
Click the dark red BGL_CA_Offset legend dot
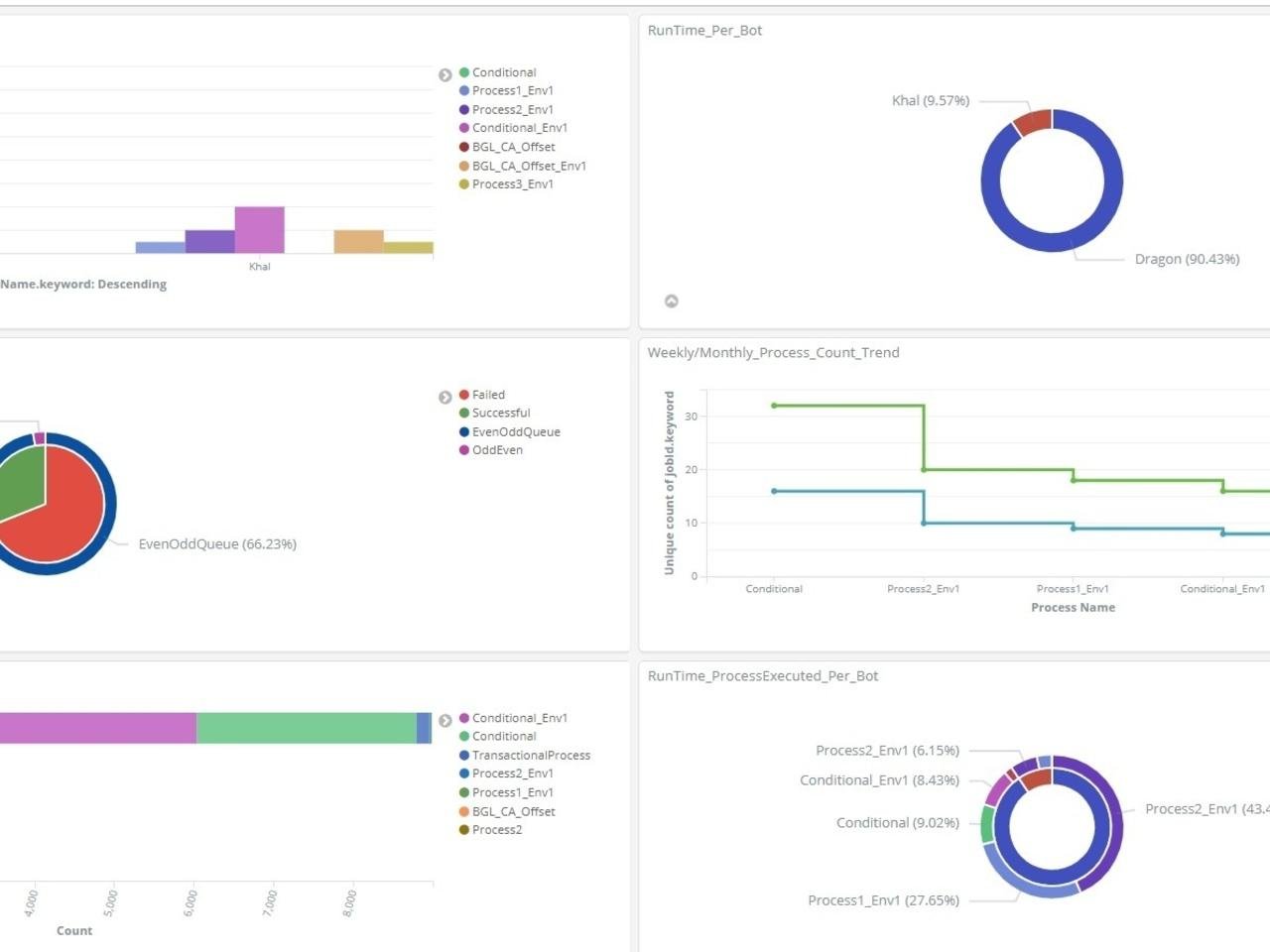point(462,146)
